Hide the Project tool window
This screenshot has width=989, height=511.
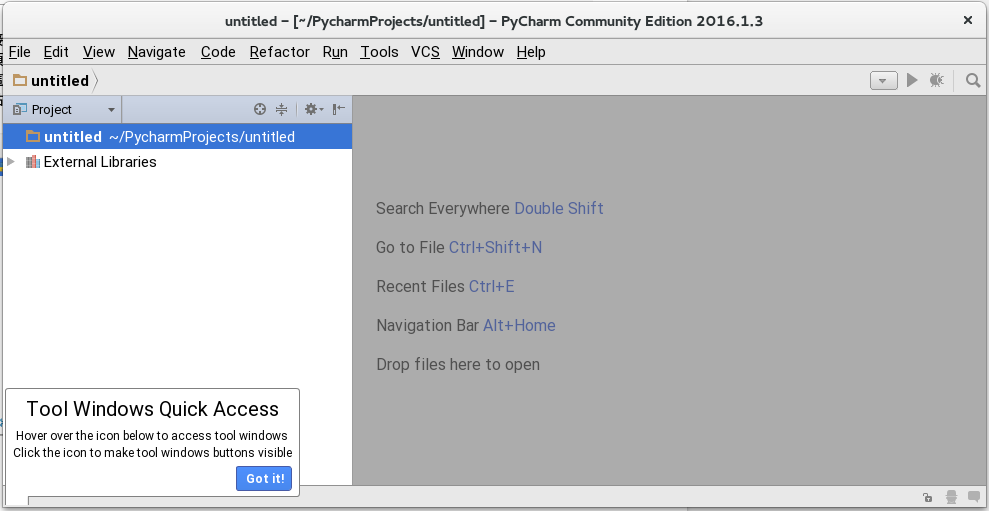[339, 109]
